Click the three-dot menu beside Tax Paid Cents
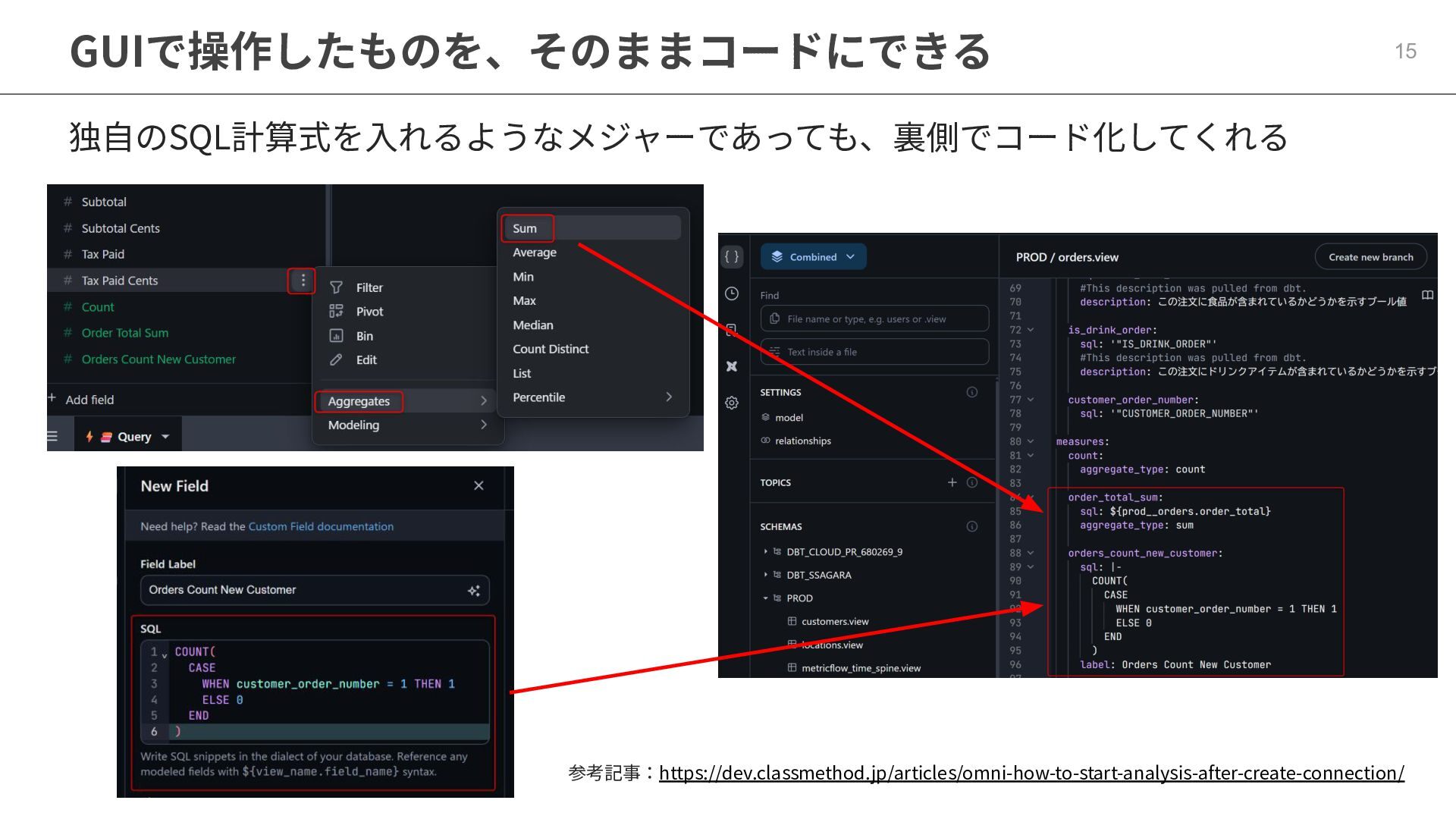 click(x=303, y=281)
